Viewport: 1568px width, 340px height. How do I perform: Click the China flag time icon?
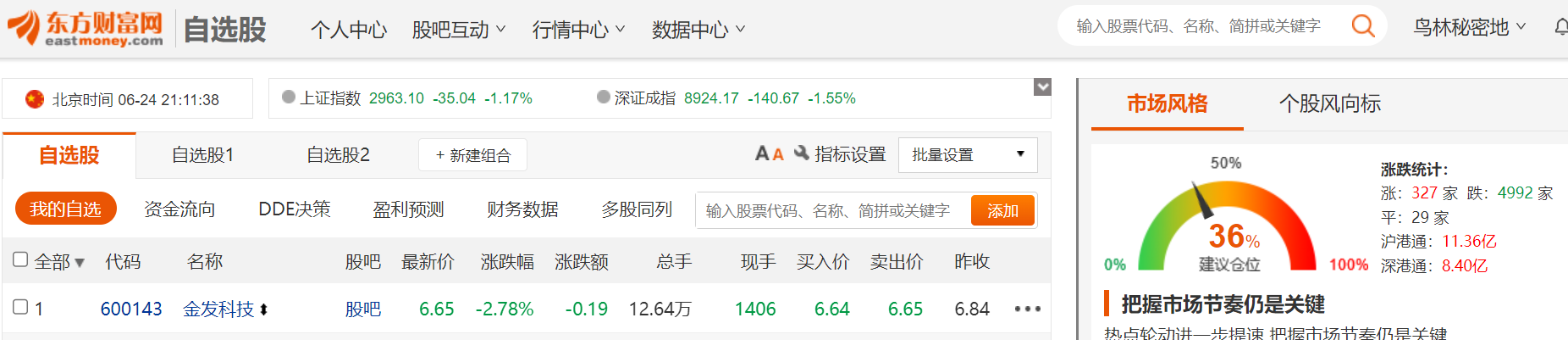(35, 99)
